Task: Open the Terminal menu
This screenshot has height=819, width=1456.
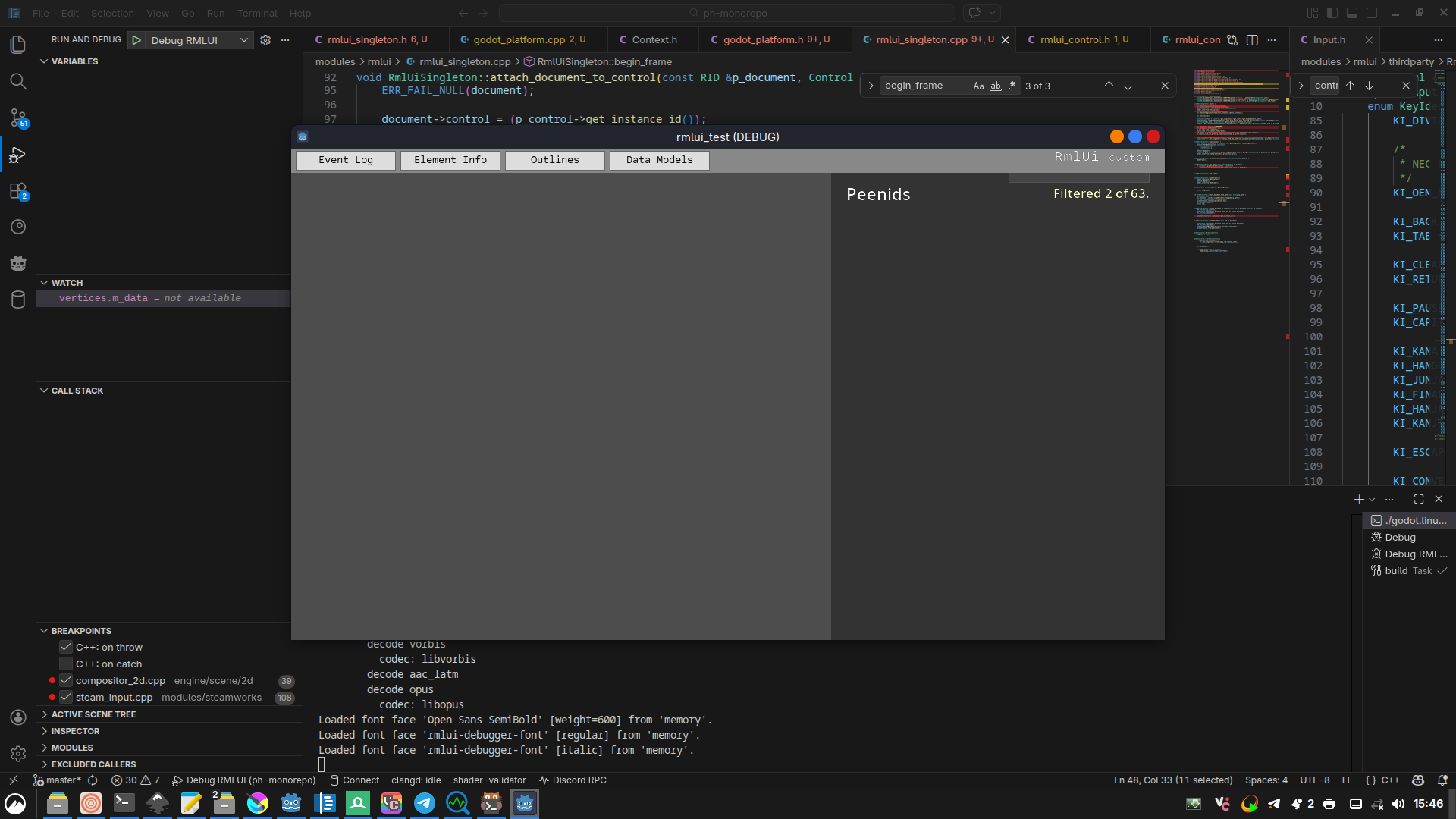Action: (256, 13)
